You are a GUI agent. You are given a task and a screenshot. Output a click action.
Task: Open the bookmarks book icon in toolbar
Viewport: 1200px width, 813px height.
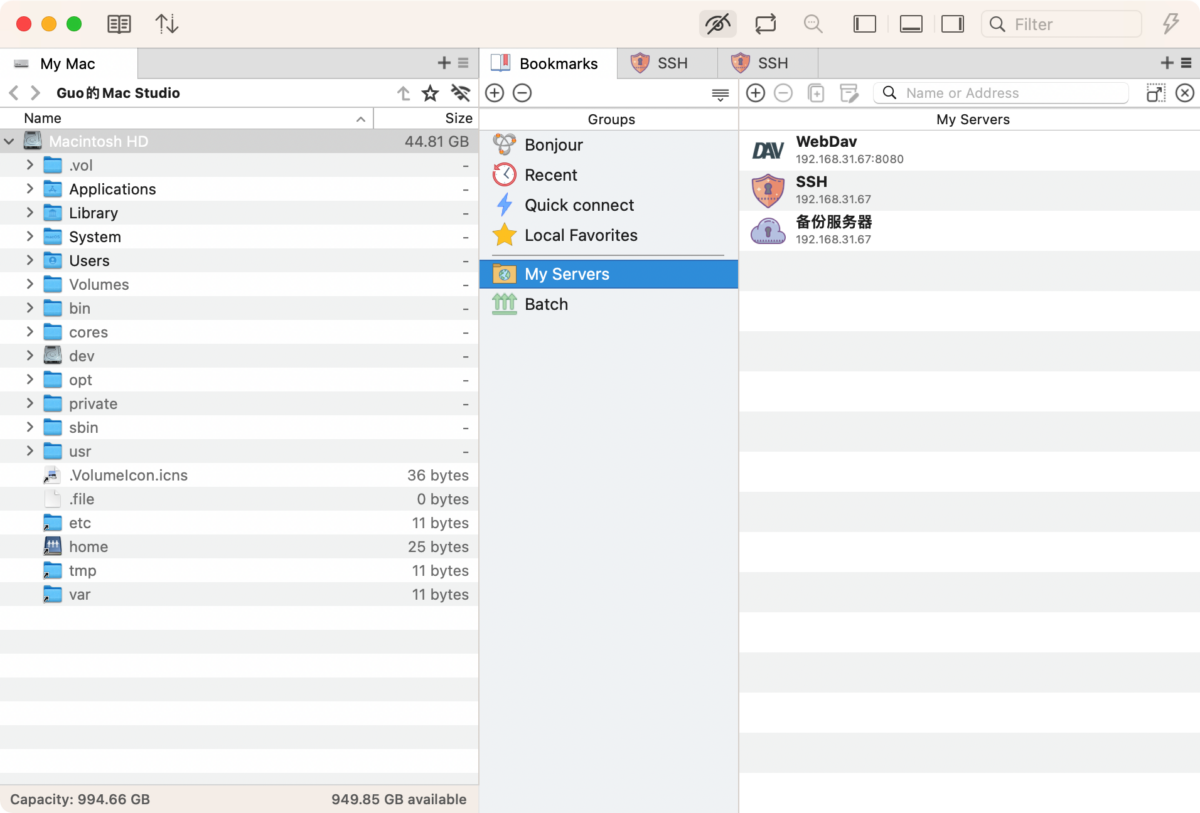pyautogui.click(x=119, y=24)
